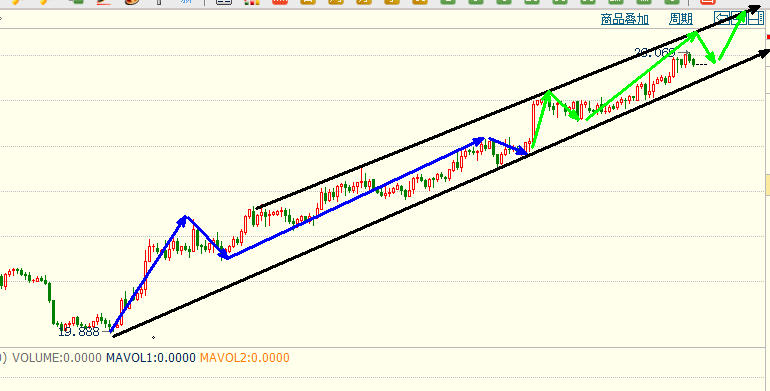Click the last green toolbar icon before the separator

pyautogui.click(x=671, y=1)
